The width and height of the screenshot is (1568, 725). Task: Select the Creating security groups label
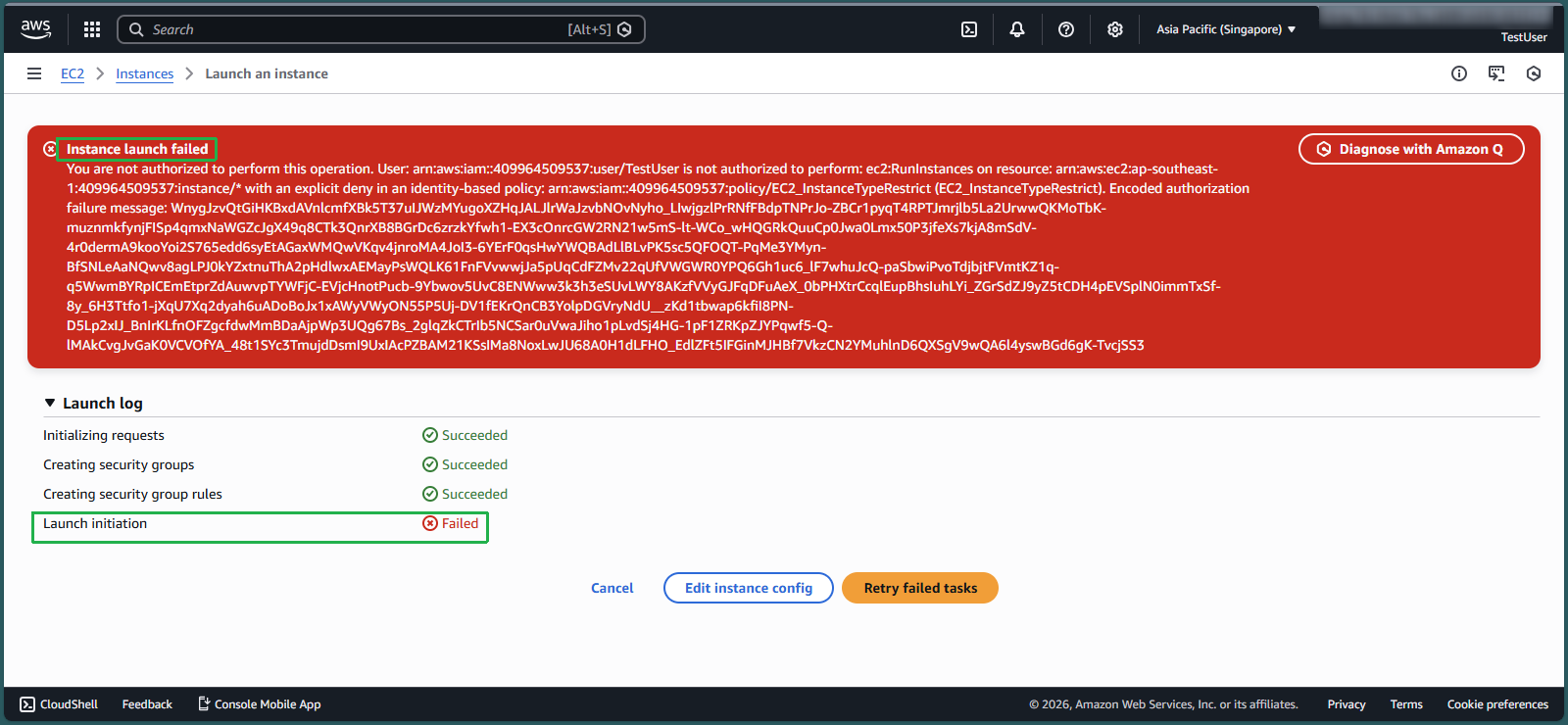tap(119, 464)
